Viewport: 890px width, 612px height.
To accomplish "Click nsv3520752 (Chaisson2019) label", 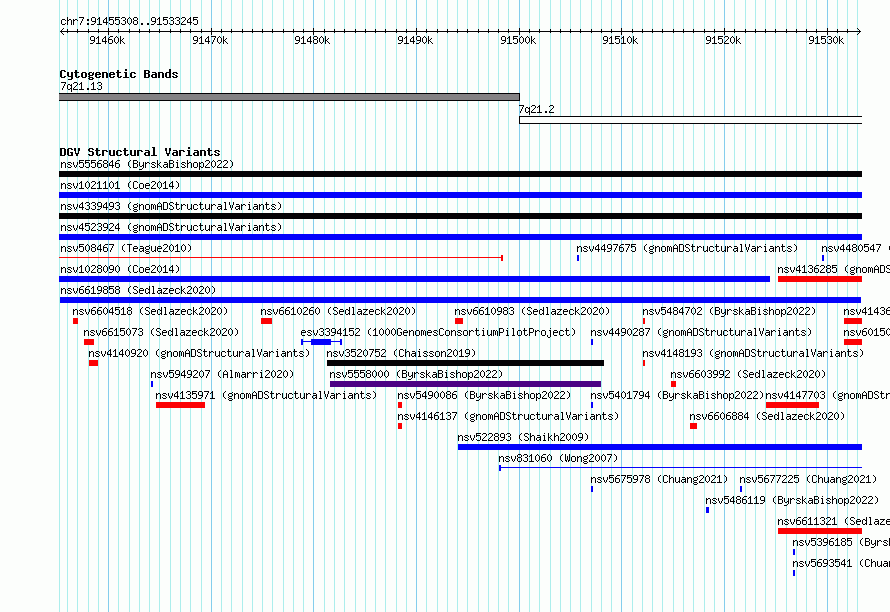I will tap(401, 353).
